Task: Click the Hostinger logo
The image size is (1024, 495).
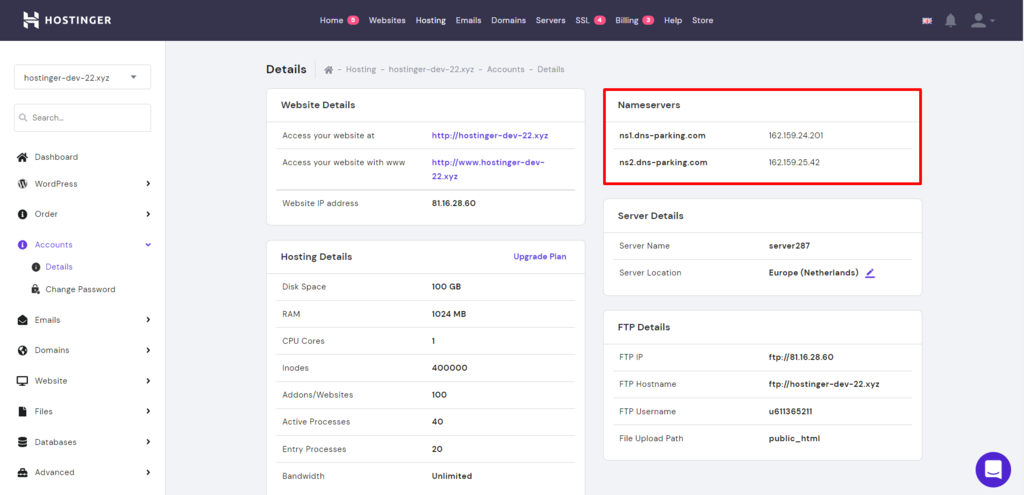Action: [x=67, y=20]
